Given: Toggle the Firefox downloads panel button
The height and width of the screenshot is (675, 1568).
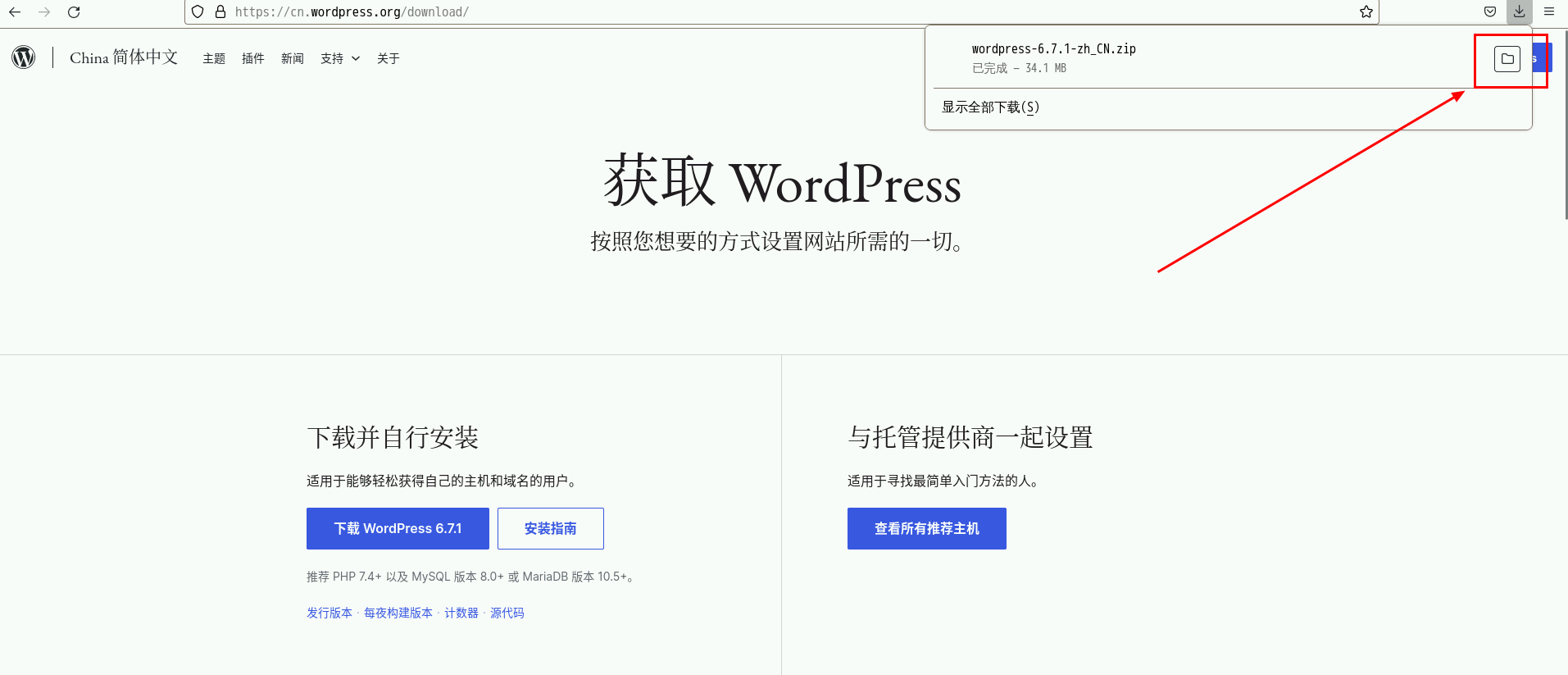Looking at the screenshot, I should tap(1520, 11).
